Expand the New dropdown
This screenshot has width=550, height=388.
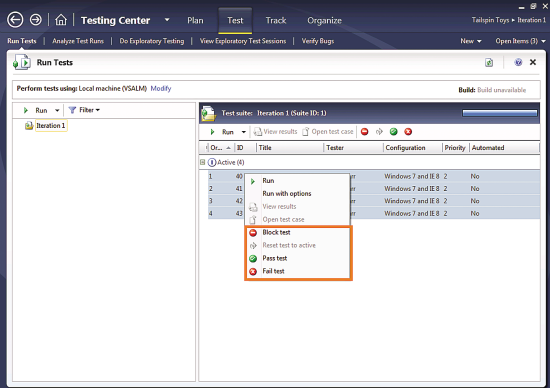(471, 41)
